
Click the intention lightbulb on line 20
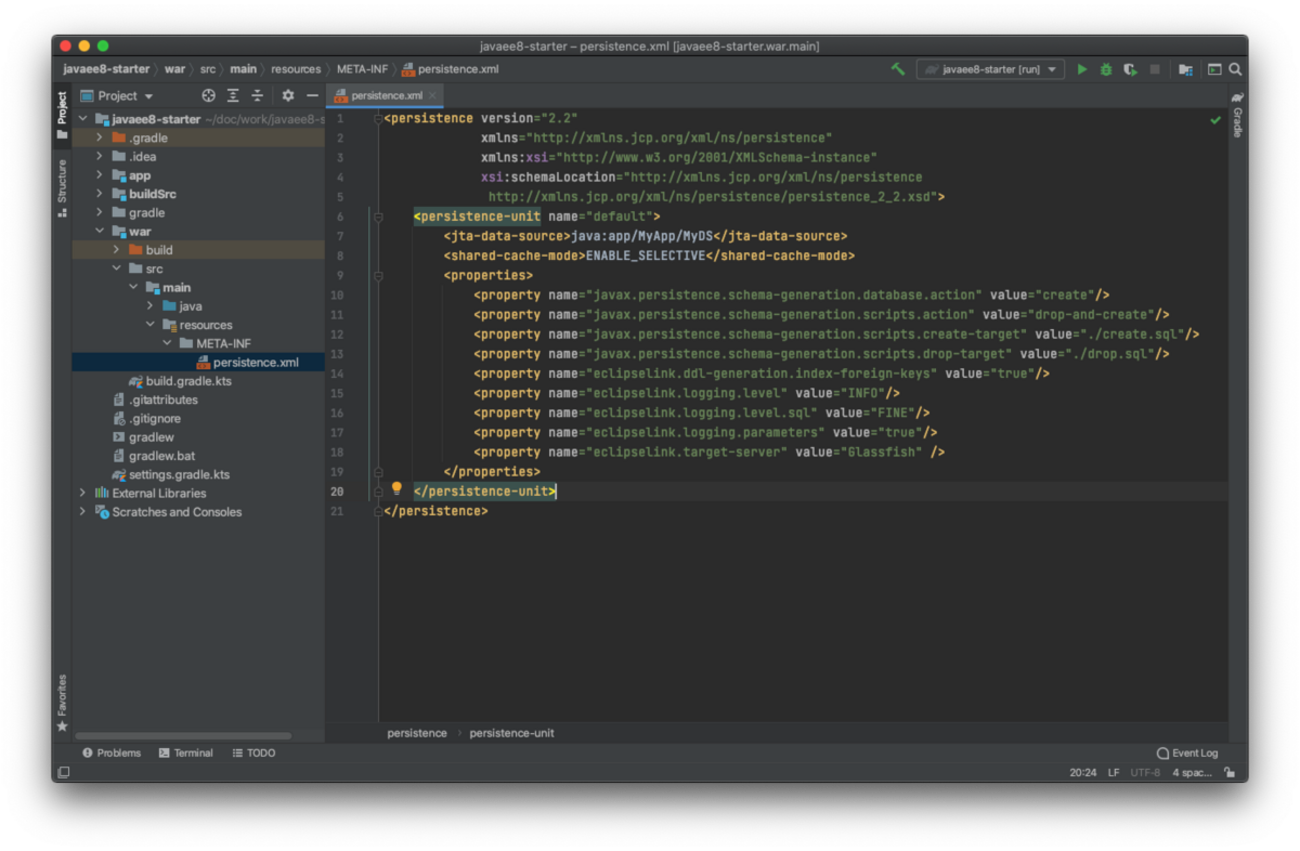pos(396,488)
